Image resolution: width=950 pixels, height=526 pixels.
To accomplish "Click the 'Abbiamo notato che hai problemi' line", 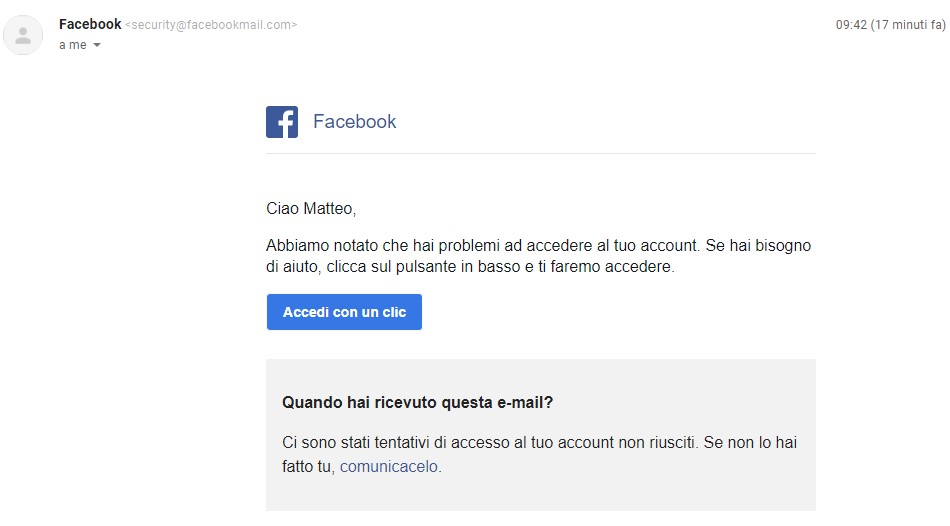I will pyautogui.click(x=538, y=245).
